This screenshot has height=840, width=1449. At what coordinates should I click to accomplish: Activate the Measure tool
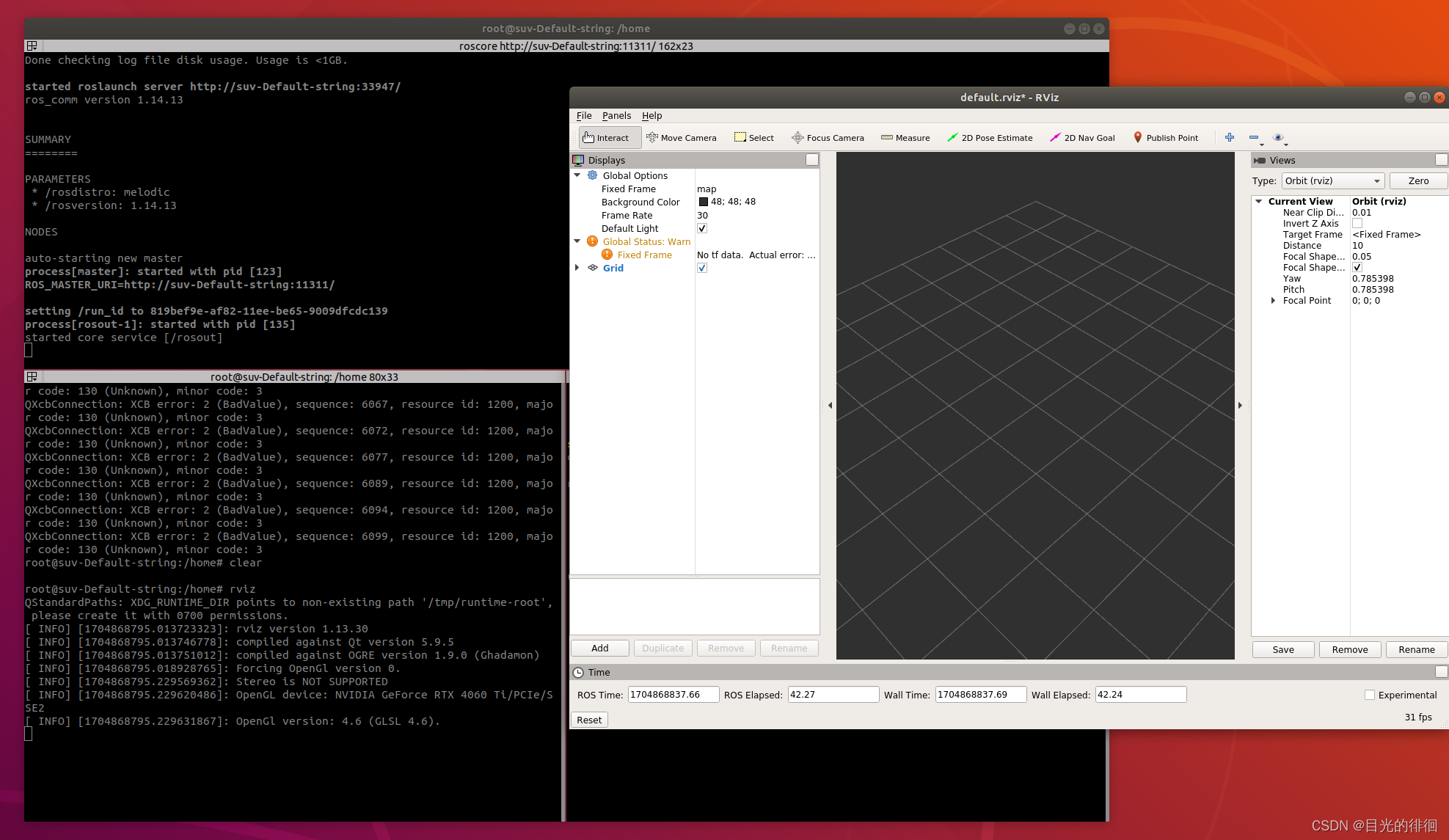pos(905,137)
